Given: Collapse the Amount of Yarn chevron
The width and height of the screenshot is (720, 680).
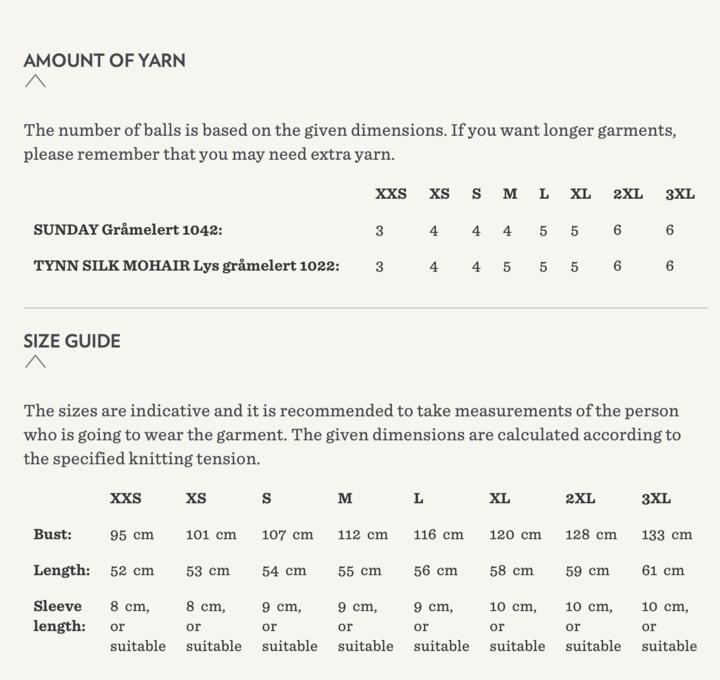Looking at the screenshot, I should coord(35,82).
